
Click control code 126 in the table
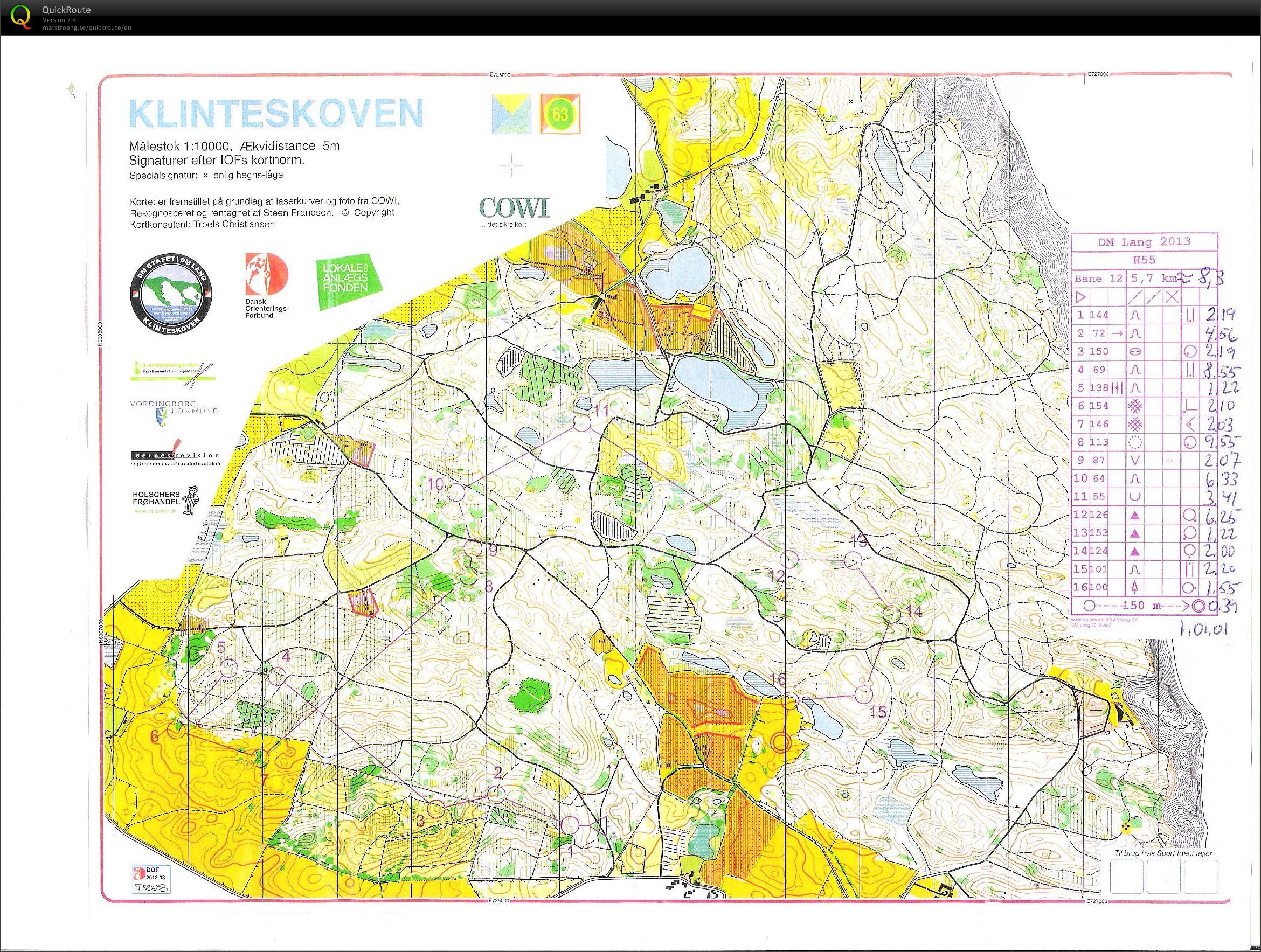pyautogui.click(x=1099, y=515)
